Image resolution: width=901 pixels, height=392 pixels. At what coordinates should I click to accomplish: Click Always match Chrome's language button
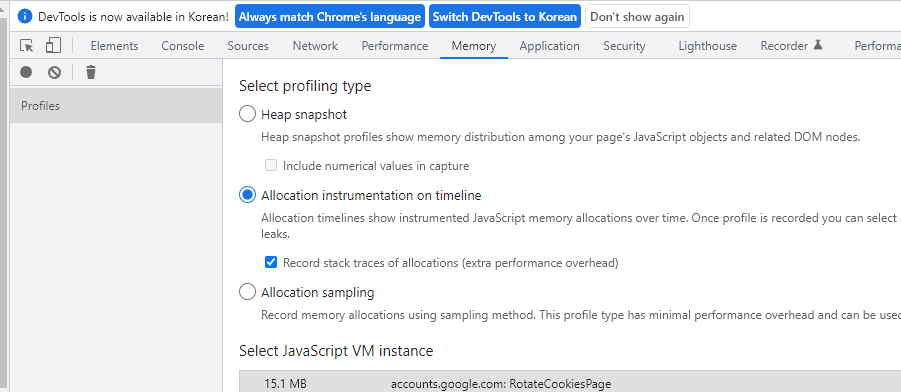(330, 17)
